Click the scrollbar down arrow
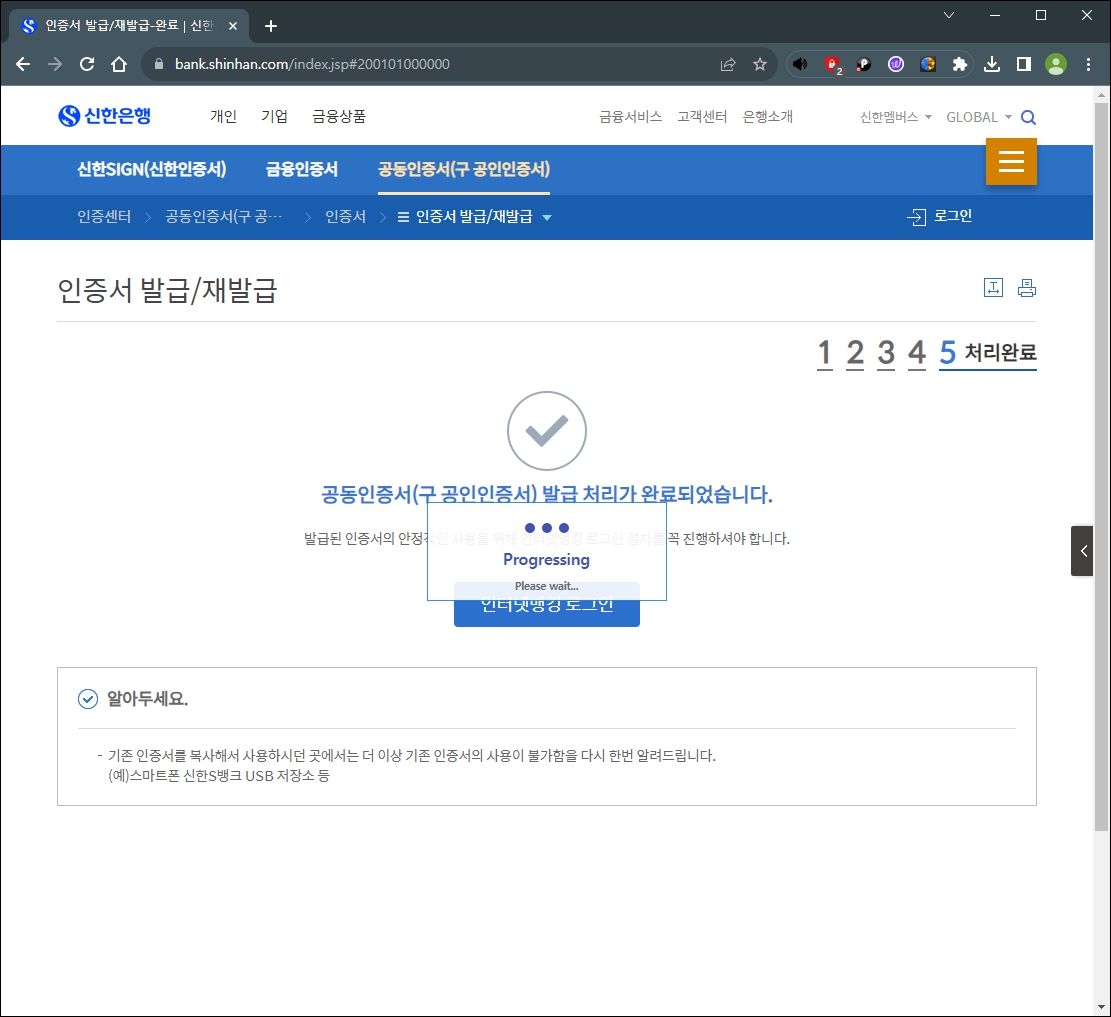Image resolution: width=1111 pixels, height=1017 pixels. coord(1101,1008)
